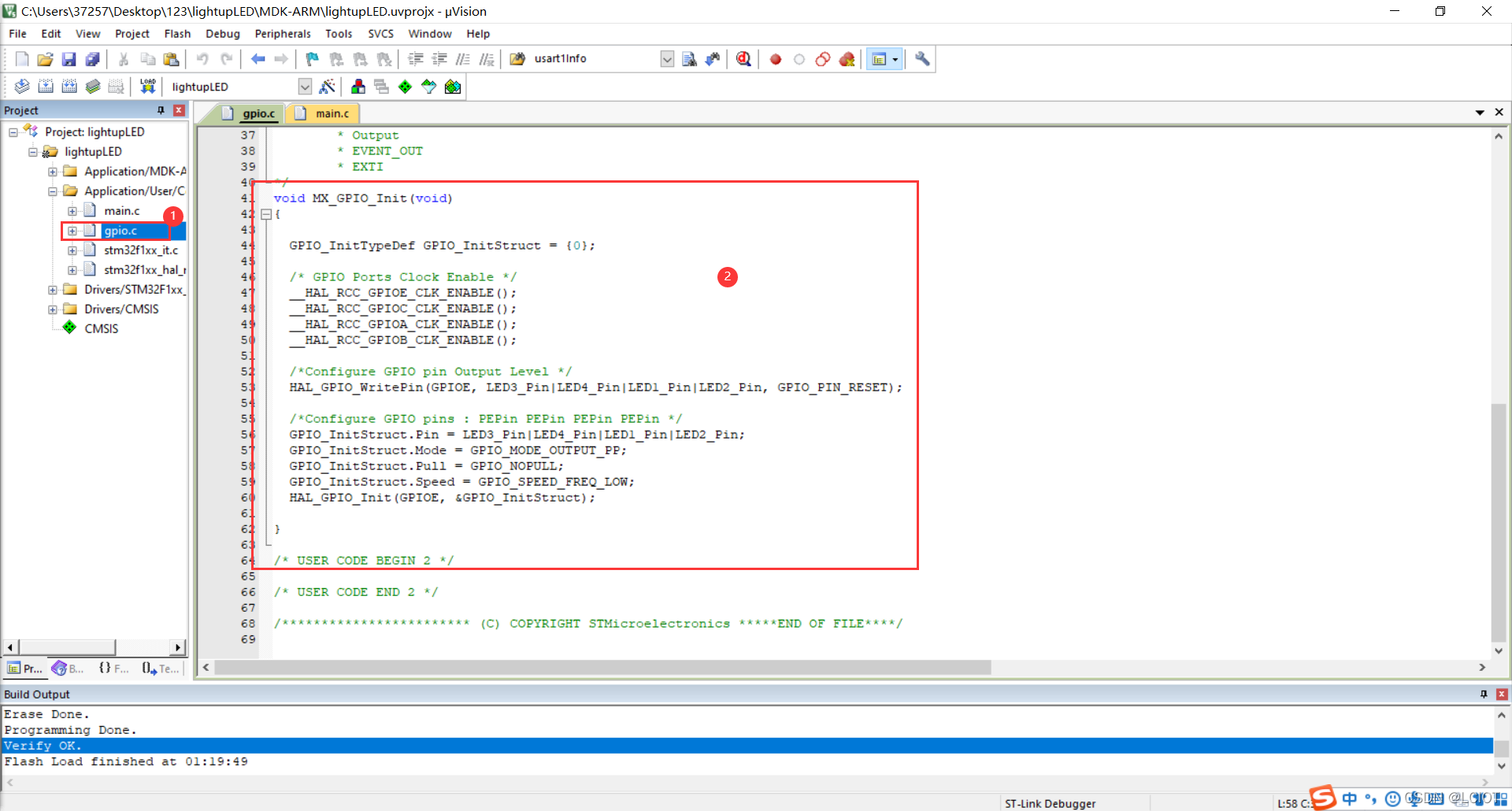This screenshot has height=811, width=1512.
Task: Open Options for Target magic wand icon
Action: [328, 87]
